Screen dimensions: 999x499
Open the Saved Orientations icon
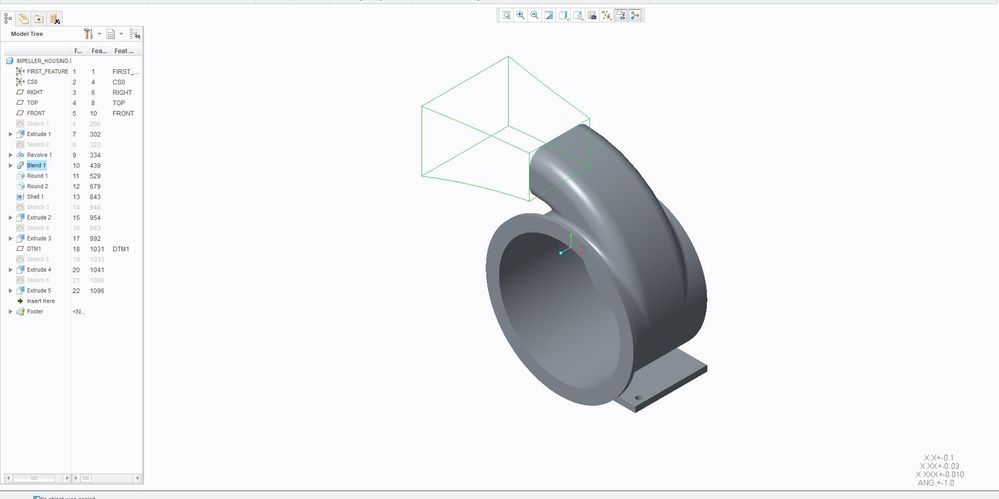tap(578, 15)
